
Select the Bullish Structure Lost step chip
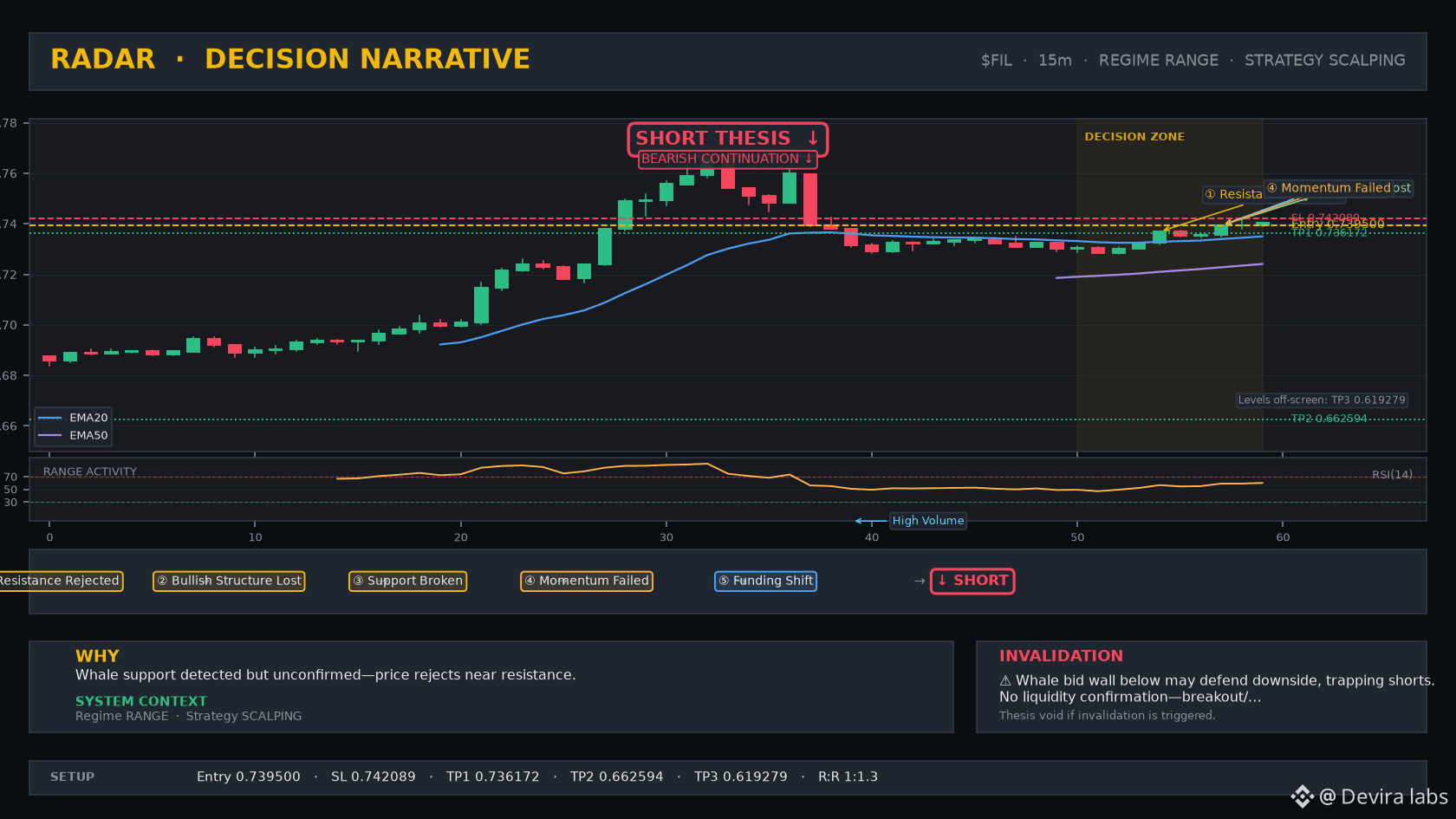point(229,581)
